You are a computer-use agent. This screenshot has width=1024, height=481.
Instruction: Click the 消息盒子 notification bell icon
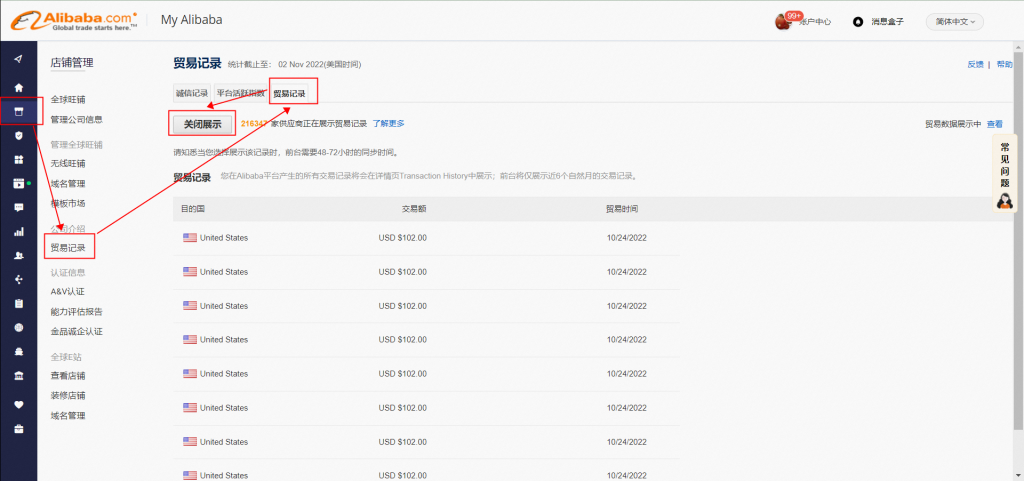coord(858,22)
